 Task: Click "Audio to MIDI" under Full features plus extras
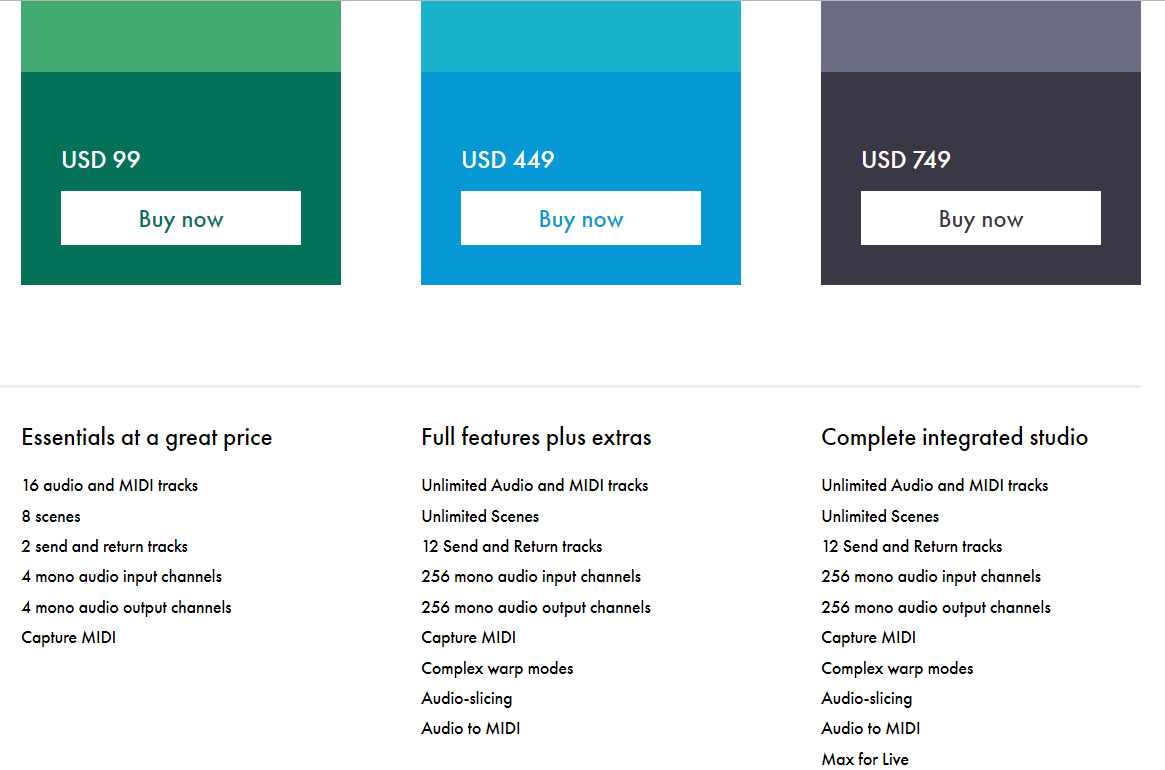pyautogui.click(x=471, y=728)
